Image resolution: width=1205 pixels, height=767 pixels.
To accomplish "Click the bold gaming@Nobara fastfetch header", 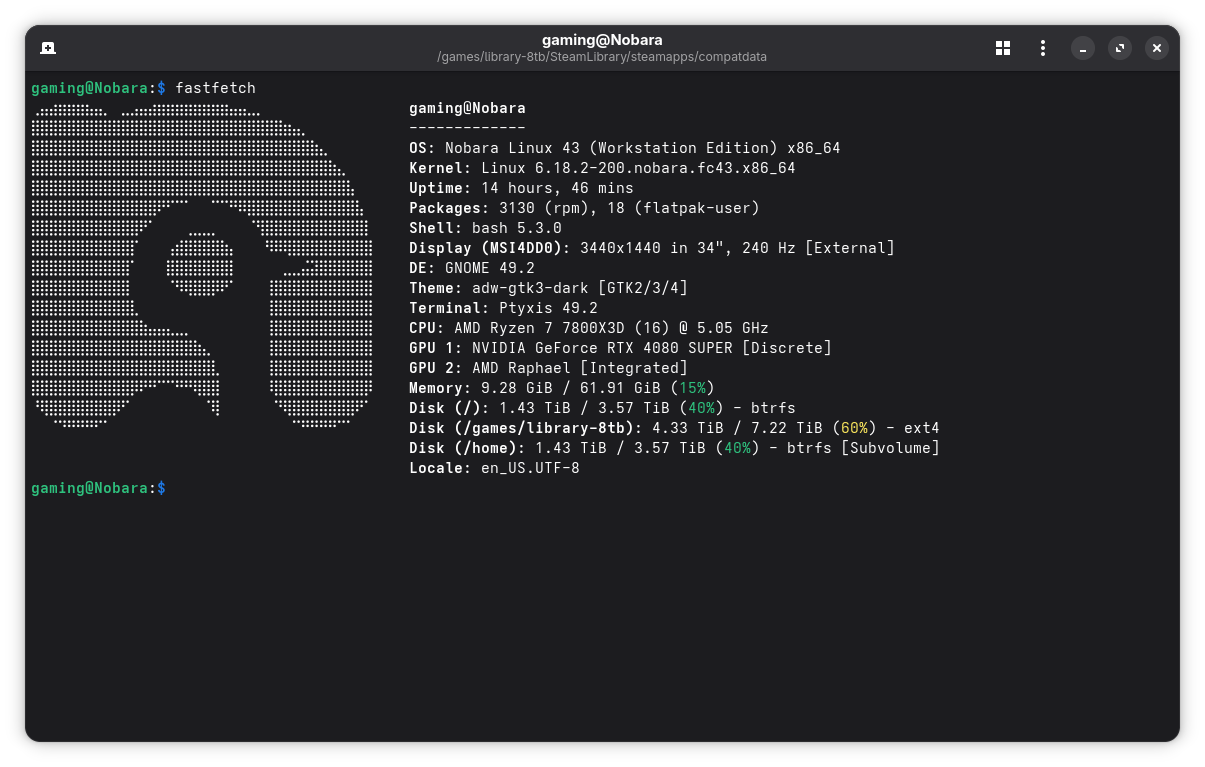I will point(467,108).
